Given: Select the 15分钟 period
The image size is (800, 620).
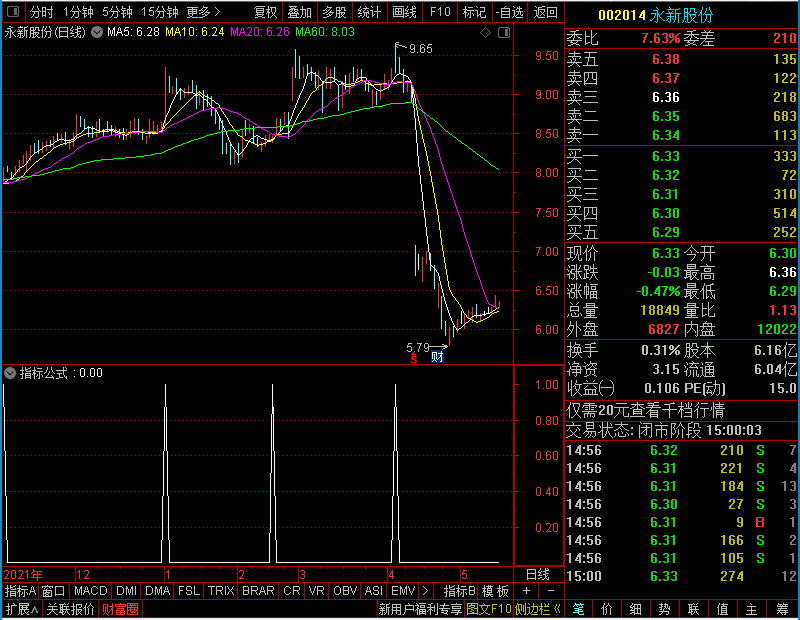Looking at the screenshot, I should tap(160, 12).
